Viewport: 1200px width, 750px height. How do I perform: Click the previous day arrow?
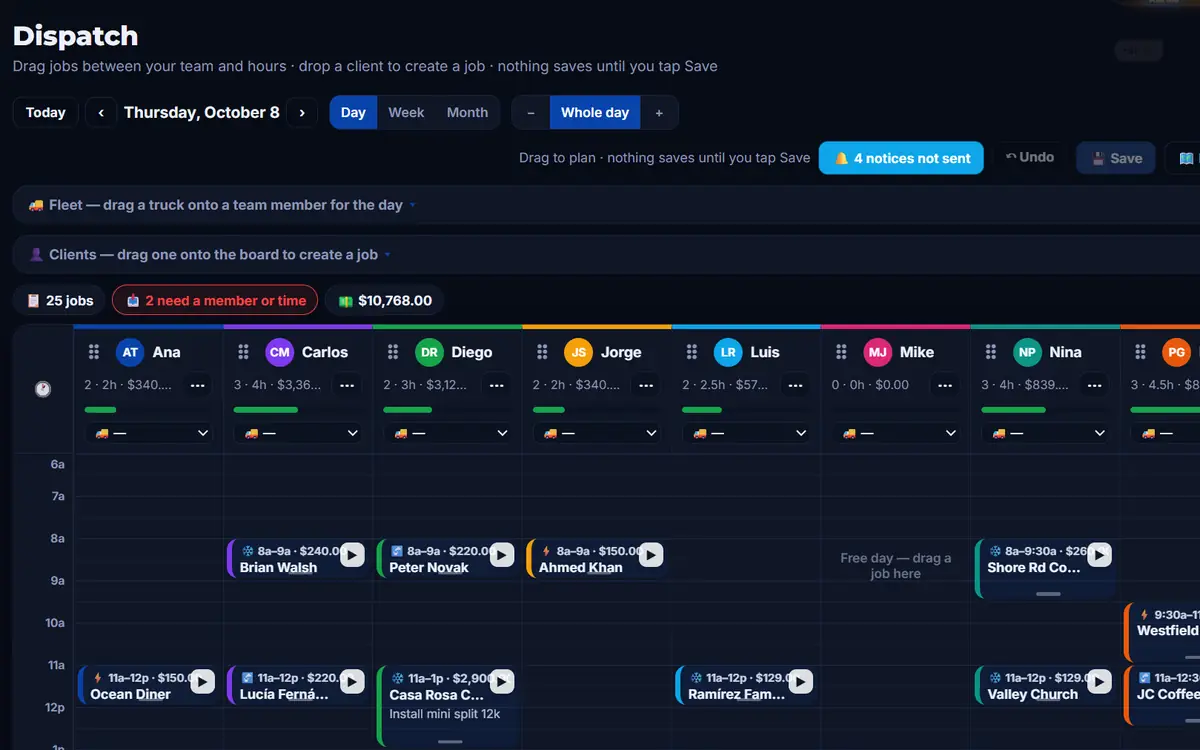(101, 113)
